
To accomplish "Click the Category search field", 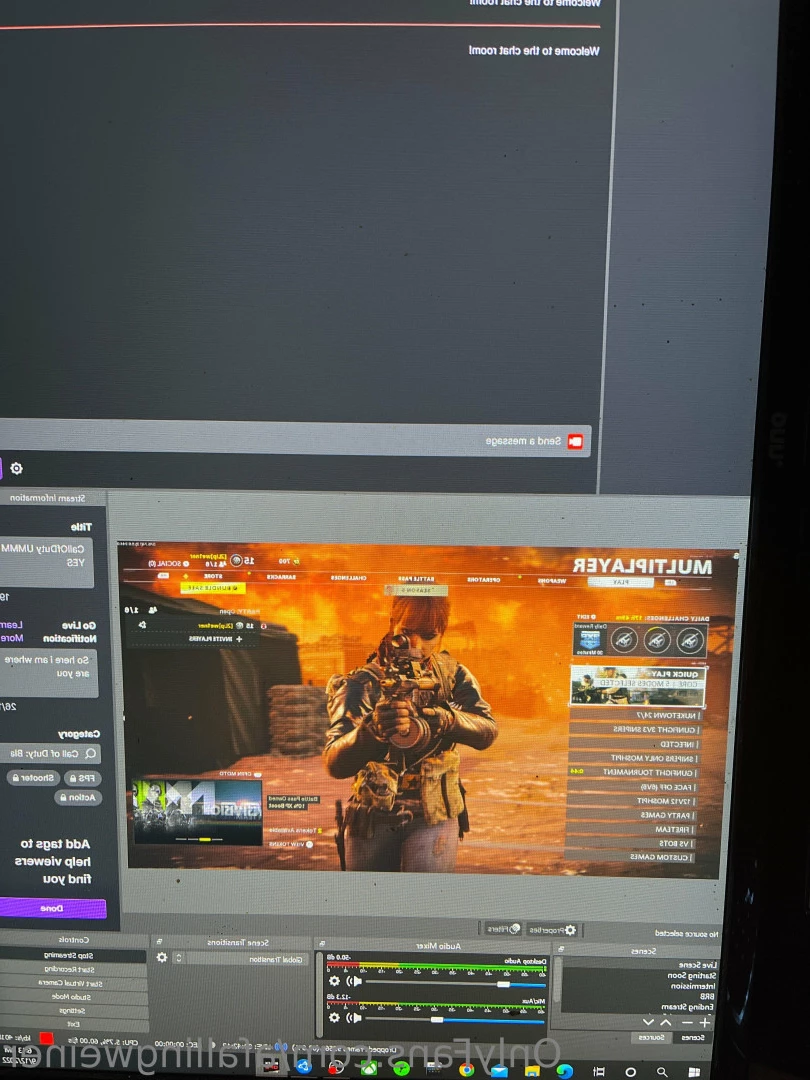I will point(50,754).
